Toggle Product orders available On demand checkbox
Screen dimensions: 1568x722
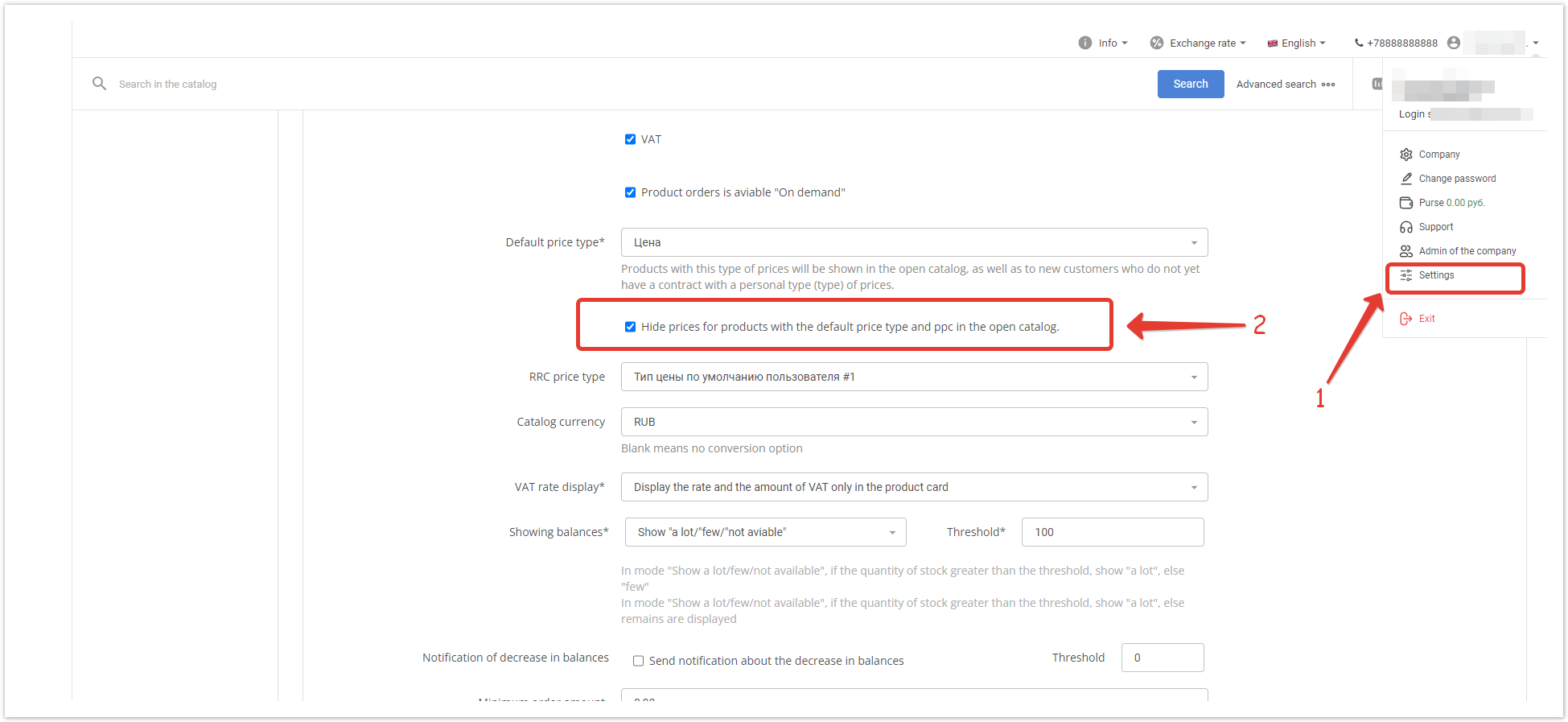[x=630, y=192]
